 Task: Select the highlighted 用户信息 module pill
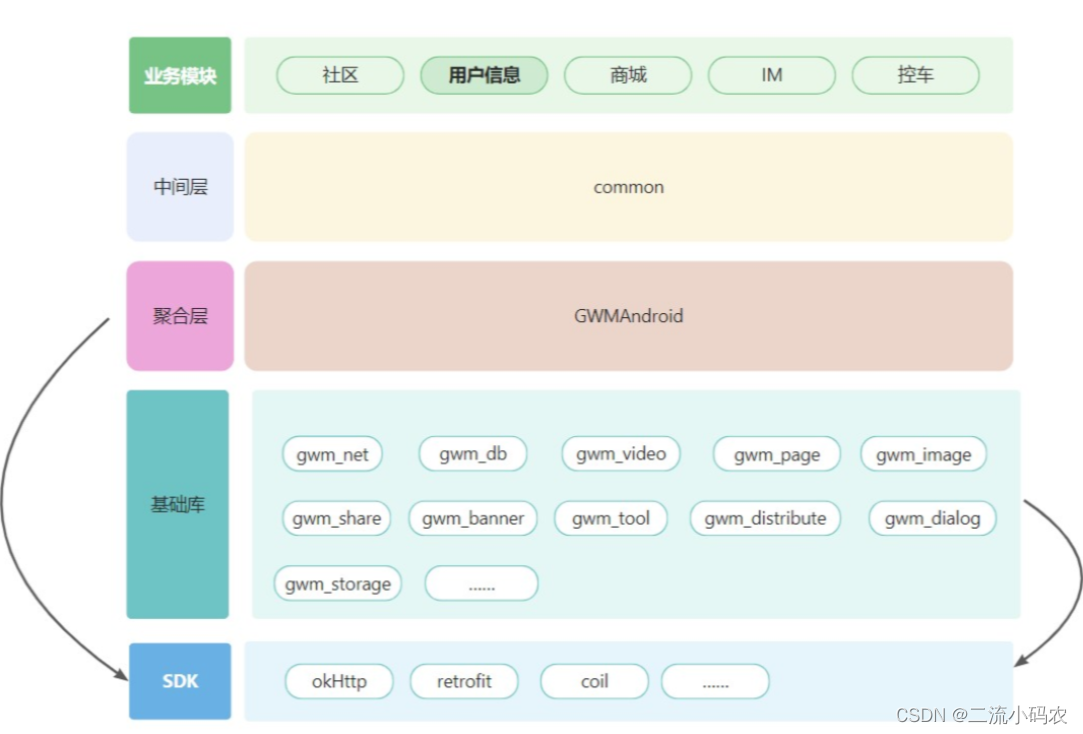point(484,75)
